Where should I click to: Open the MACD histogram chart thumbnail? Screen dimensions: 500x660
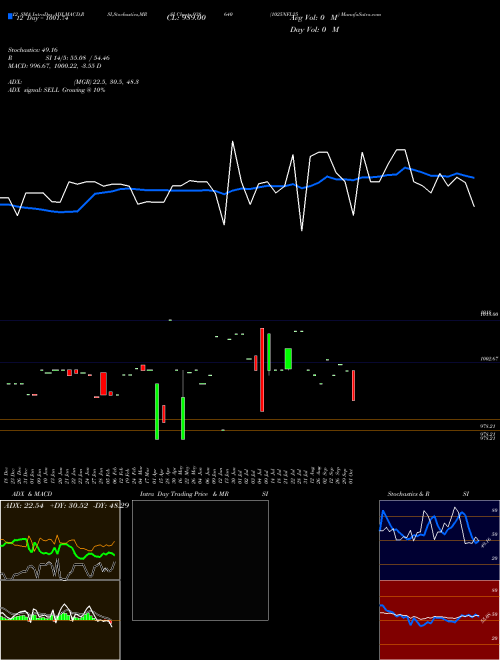click(x=60, y=620)
